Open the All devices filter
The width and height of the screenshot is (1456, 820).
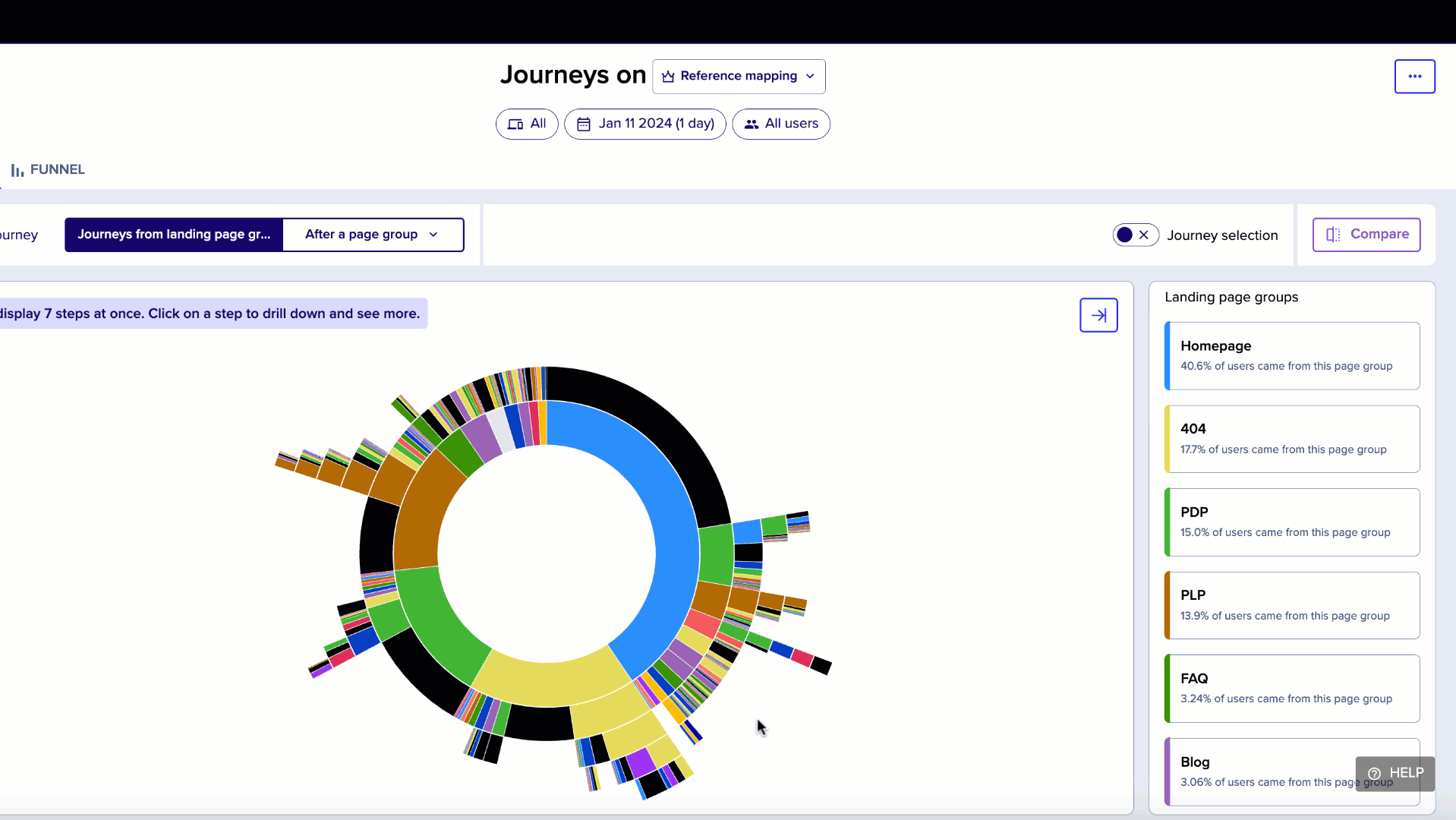pos(527,124)
